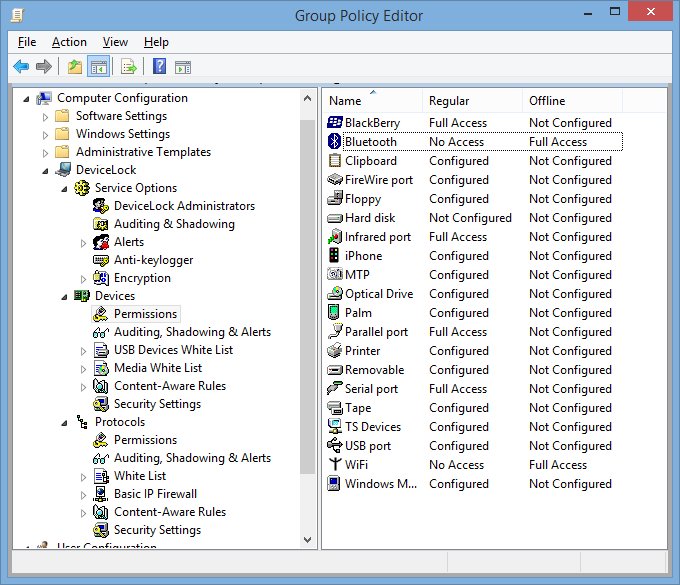
Task: Click the MTP device icon
Action: point(334,275)
